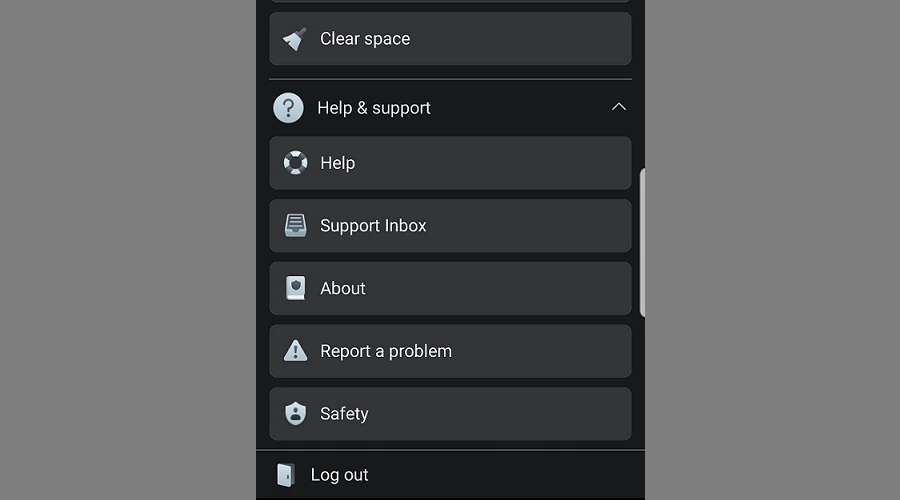Click the Help & support question mark icon
Viewport: 900px width, 500px height.
pyautogui.click(x=288, y=108)
